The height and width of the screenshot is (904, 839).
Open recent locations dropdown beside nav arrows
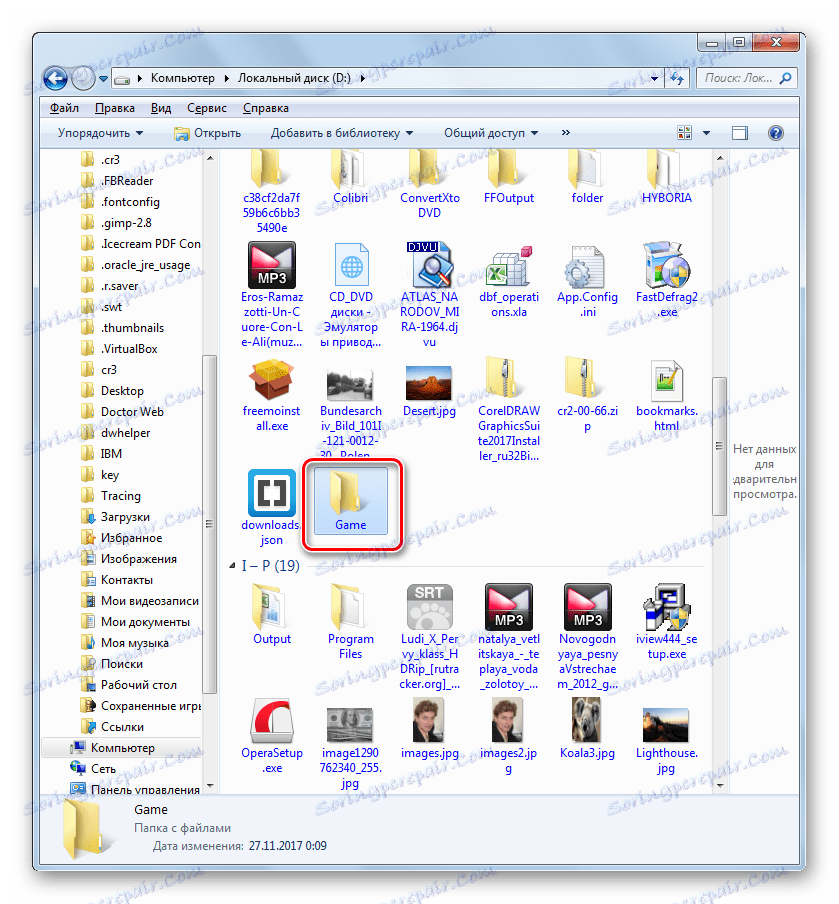pos(103,78)
